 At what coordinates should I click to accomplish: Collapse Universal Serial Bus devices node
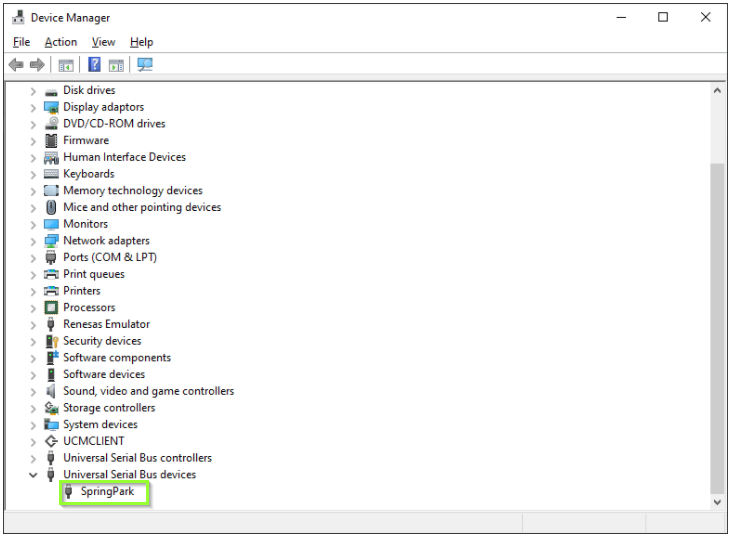[x=33, y=475]
